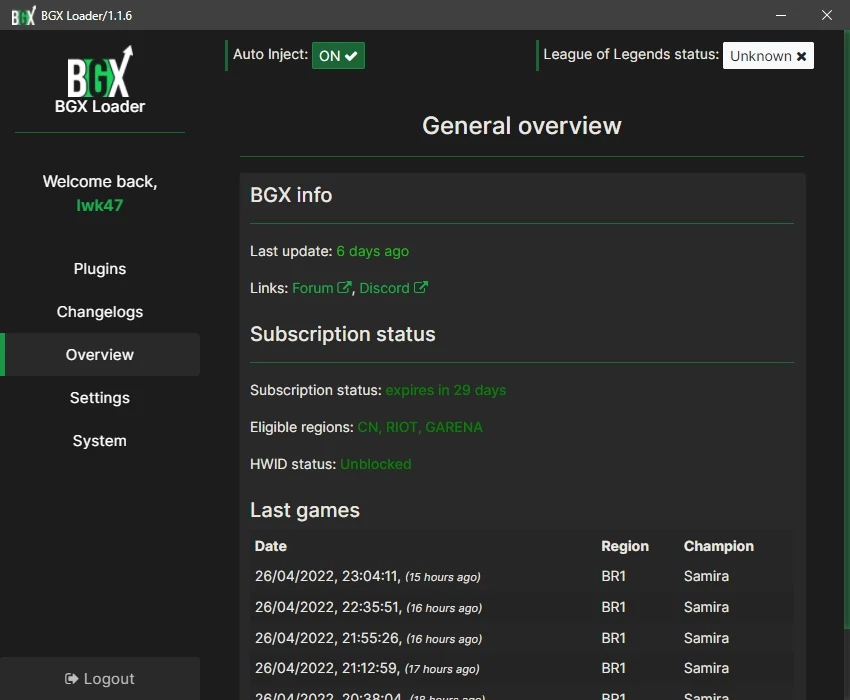Select the game row dated 23:04:11
This screenshot has height=700, width=850.
pos(521,576)
